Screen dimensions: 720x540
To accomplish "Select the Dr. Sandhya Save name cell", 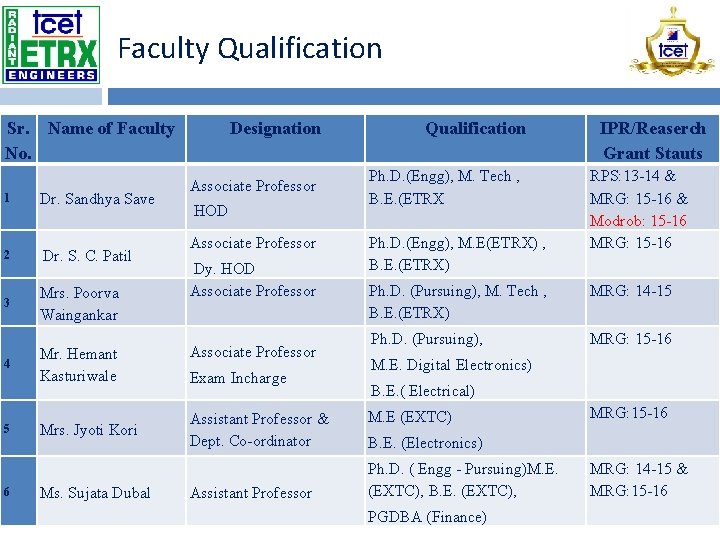I will click(x=97, y=199).
